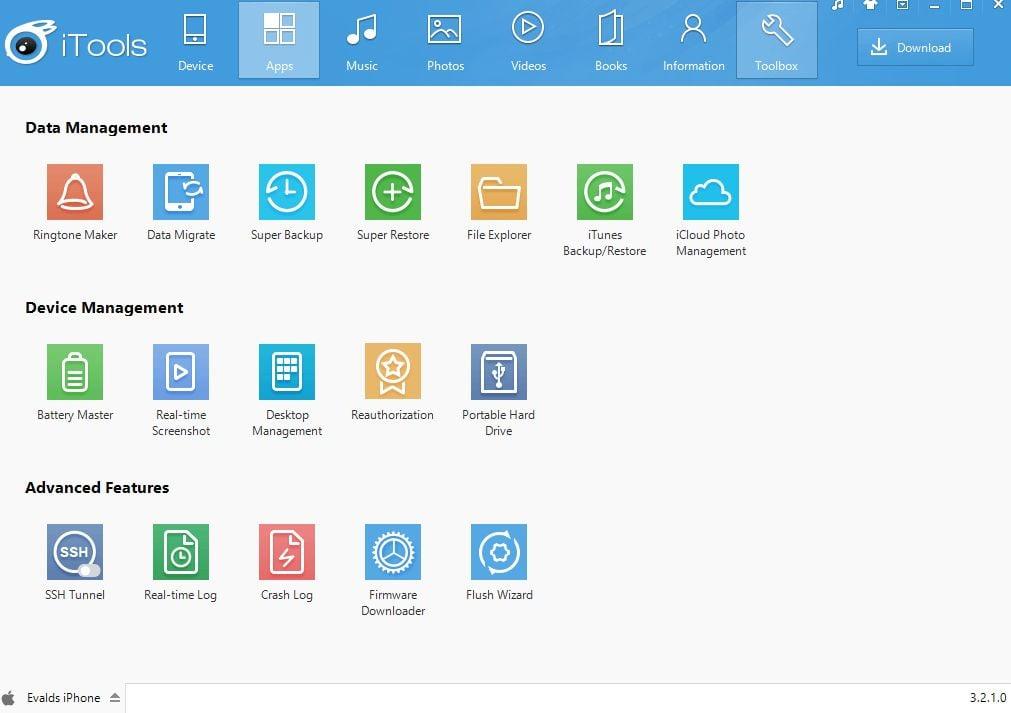
Task: Click the Download button
Action: 915,47
